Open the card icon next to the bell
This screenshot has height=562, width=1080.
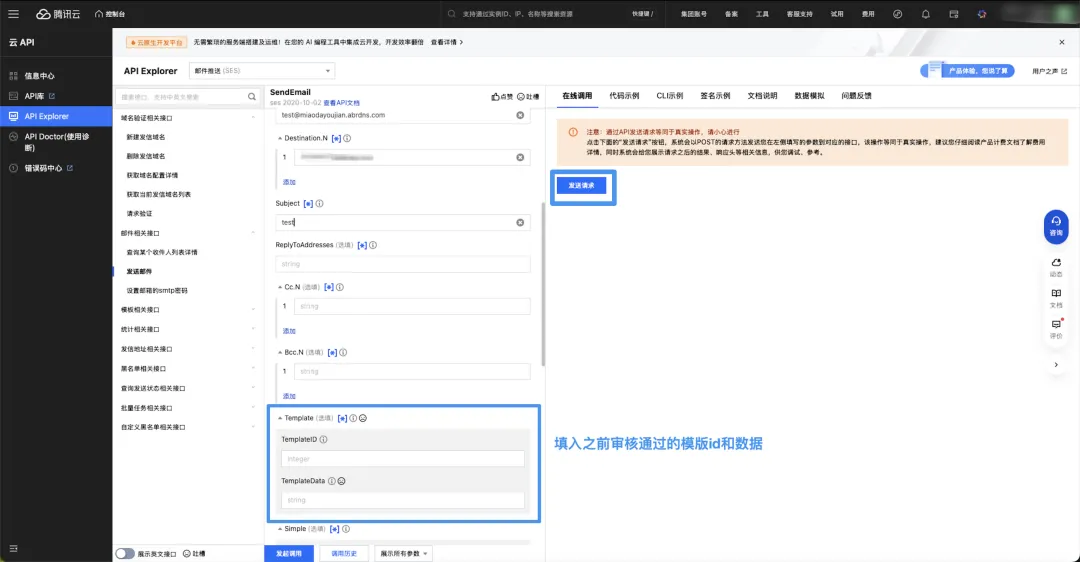click(954, 14)
